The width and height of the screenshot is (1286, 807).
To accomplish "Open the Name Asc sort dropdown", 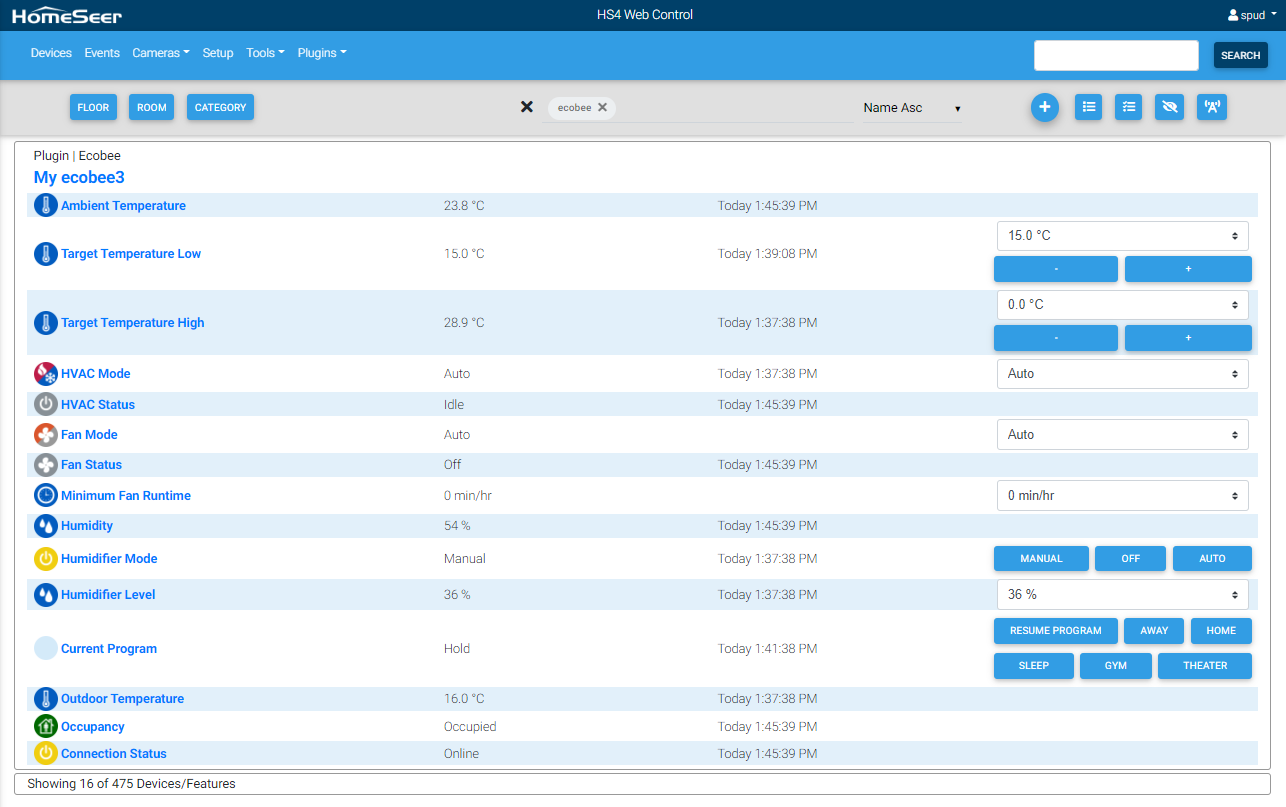I will [x=911, y=108].
